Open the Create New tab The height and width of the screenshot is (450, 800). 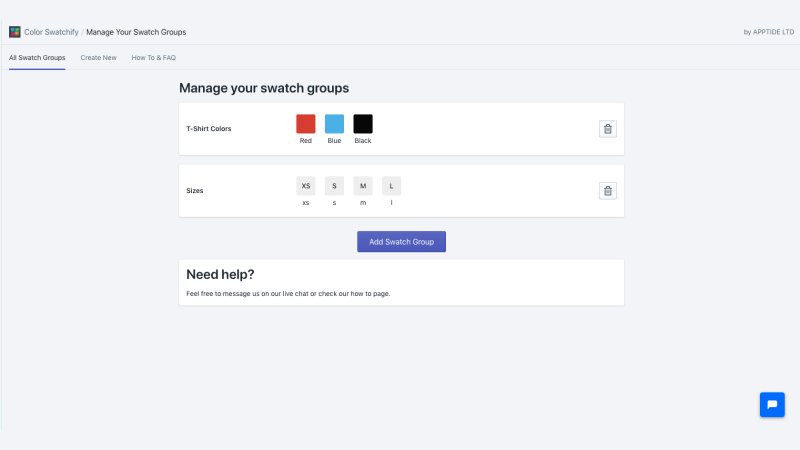[98, 58]
